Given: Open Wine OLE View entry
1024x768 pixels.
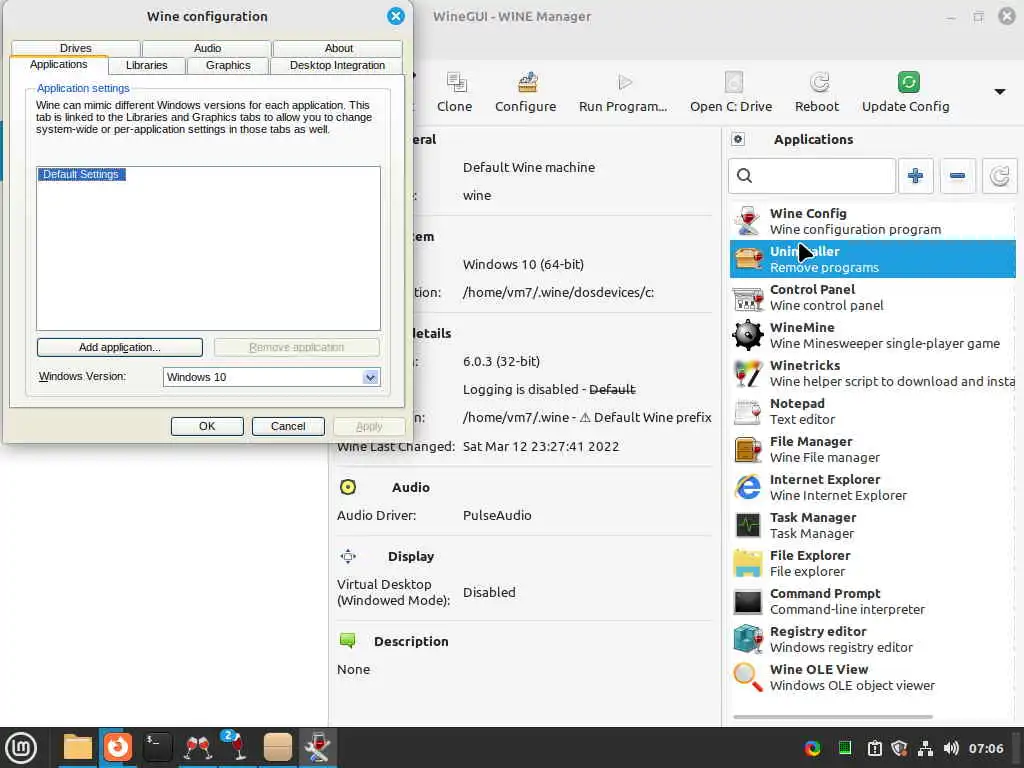Looking at the screenshot, I should pos(872,677).
